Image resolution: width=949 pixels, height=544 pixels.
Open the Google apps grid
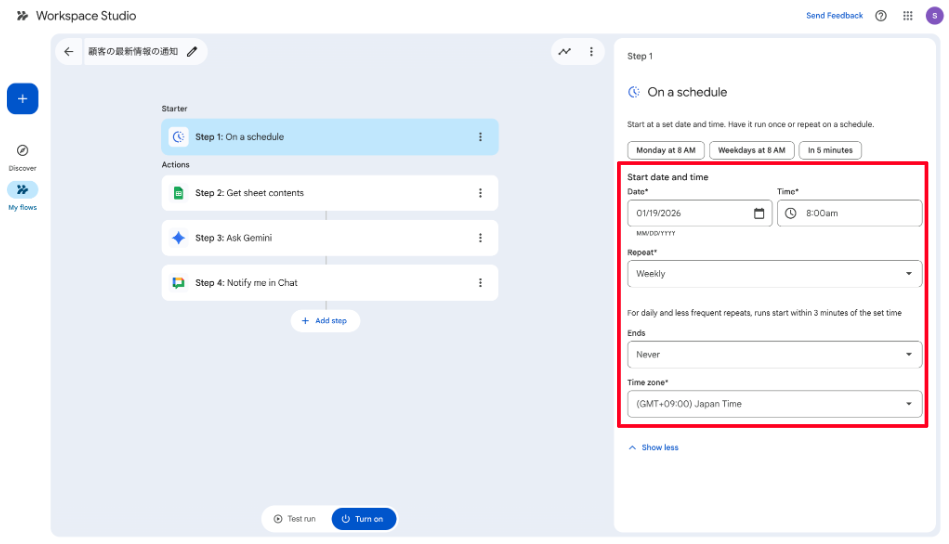908,16
